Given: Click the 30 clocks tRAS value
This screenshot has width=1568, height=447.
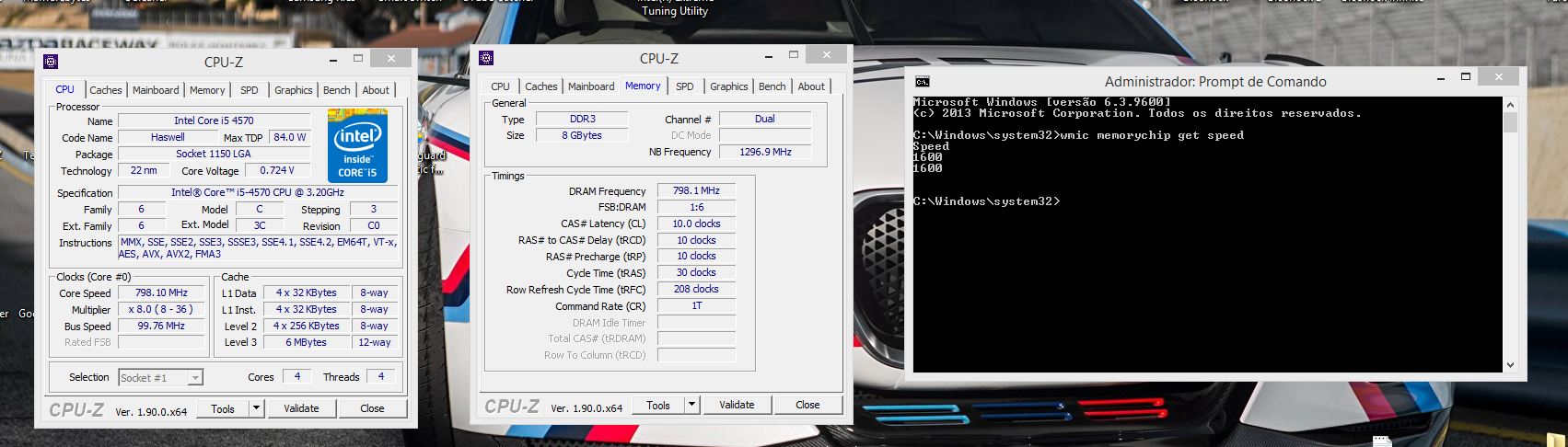Looking at the screenshot, I should tap(696, 272).
